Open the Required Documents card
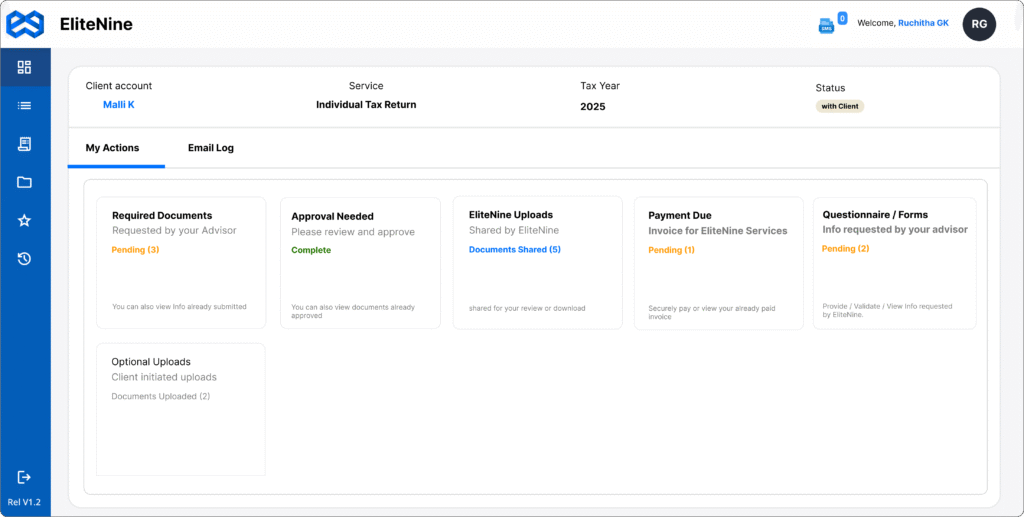The width and height of the screenshot is (1024, 517). pyautogui.click(x=181, y=262)
